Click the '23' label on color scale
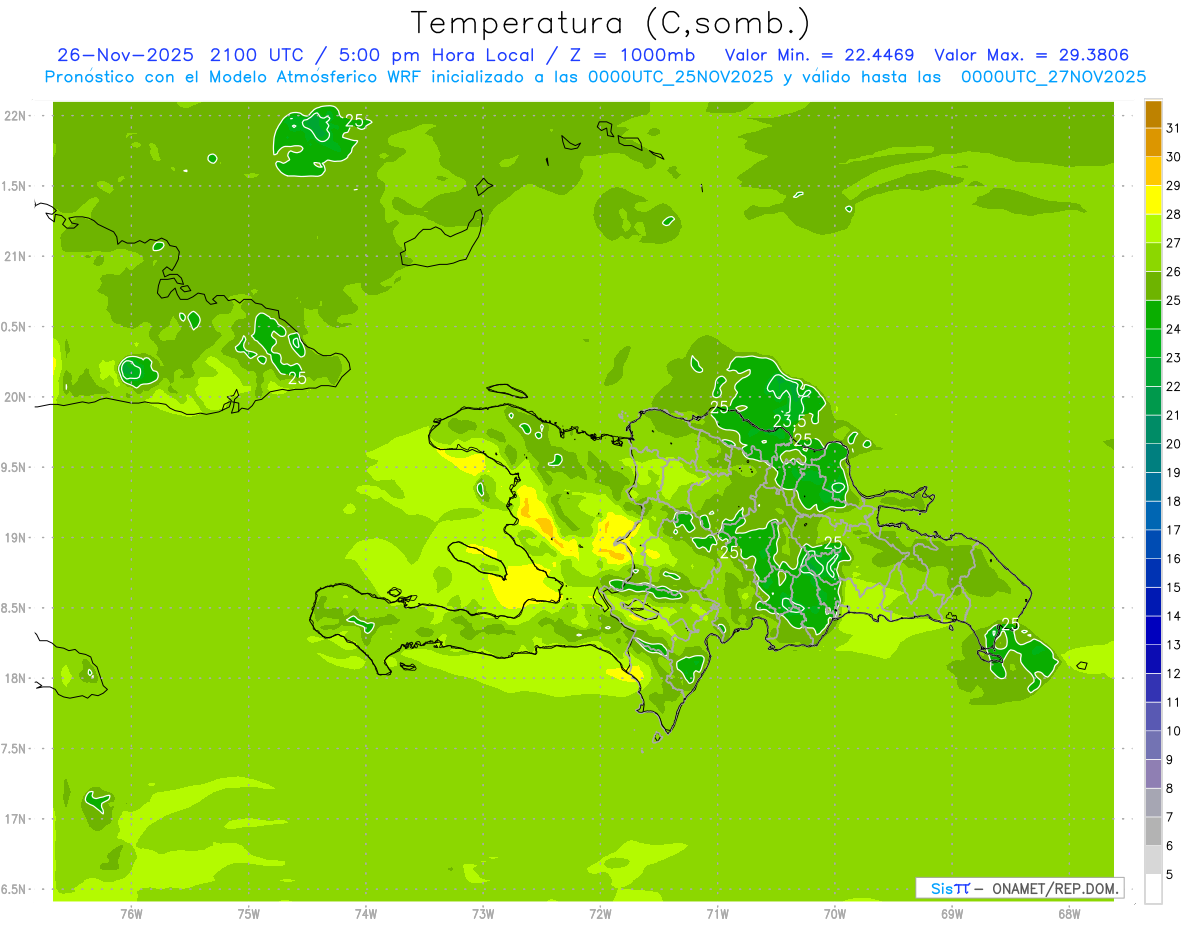This screenshot has width=1200, height=927. click(x=1174, y=358)
